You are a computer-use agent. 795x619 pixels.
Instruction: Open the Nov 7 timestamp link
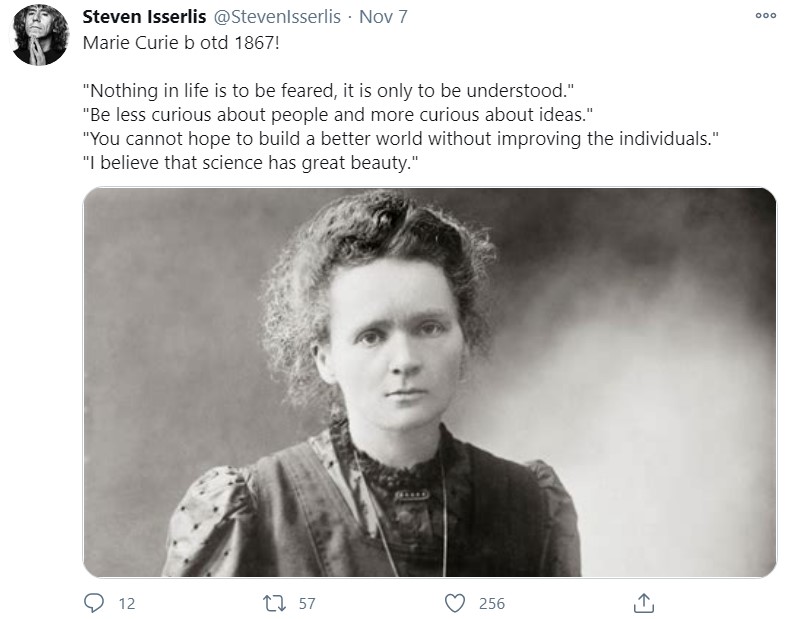point(383,18)
